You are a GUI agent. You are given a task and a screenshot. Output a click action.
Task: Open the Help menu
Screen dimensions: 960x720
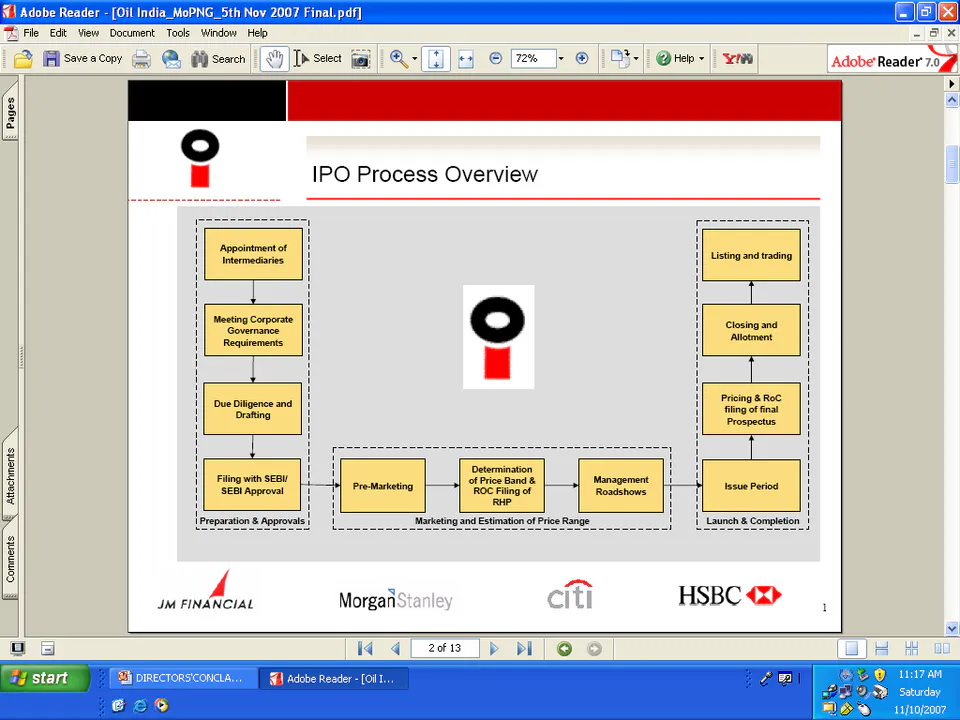point(257,33)
